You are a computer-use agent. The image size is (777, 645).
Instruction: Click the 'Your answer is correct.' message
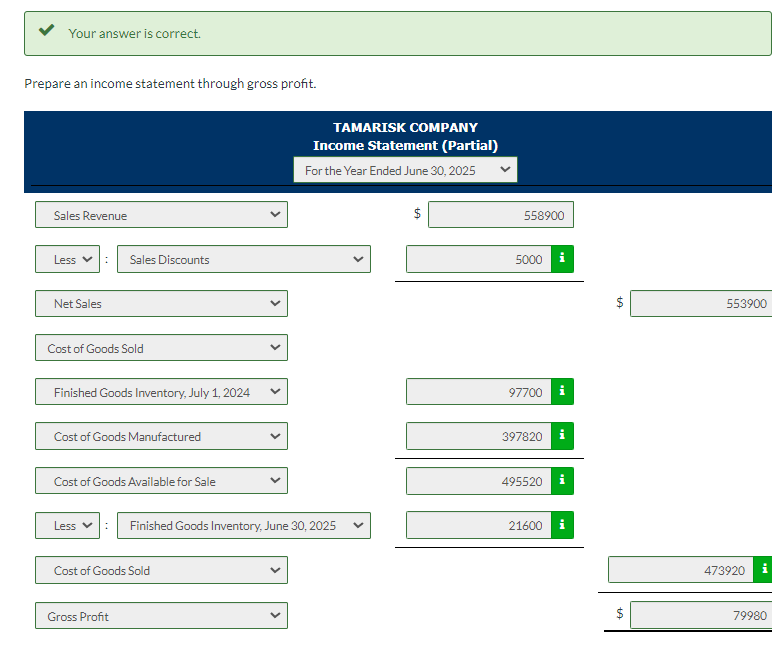pos(134,34)
